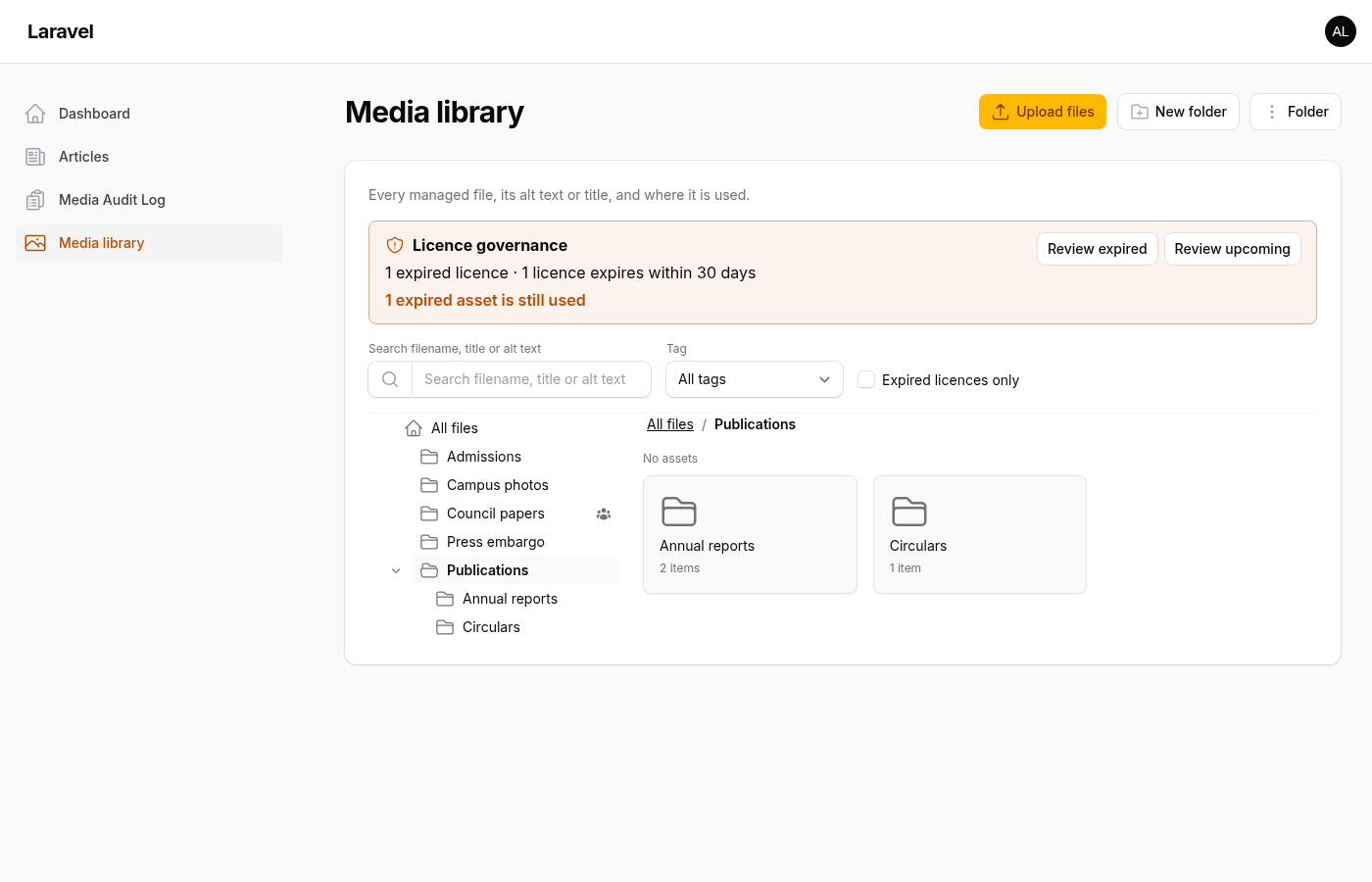
Task: Click the Dashboard home icon in sidebar
Action: tap(35, 114)
